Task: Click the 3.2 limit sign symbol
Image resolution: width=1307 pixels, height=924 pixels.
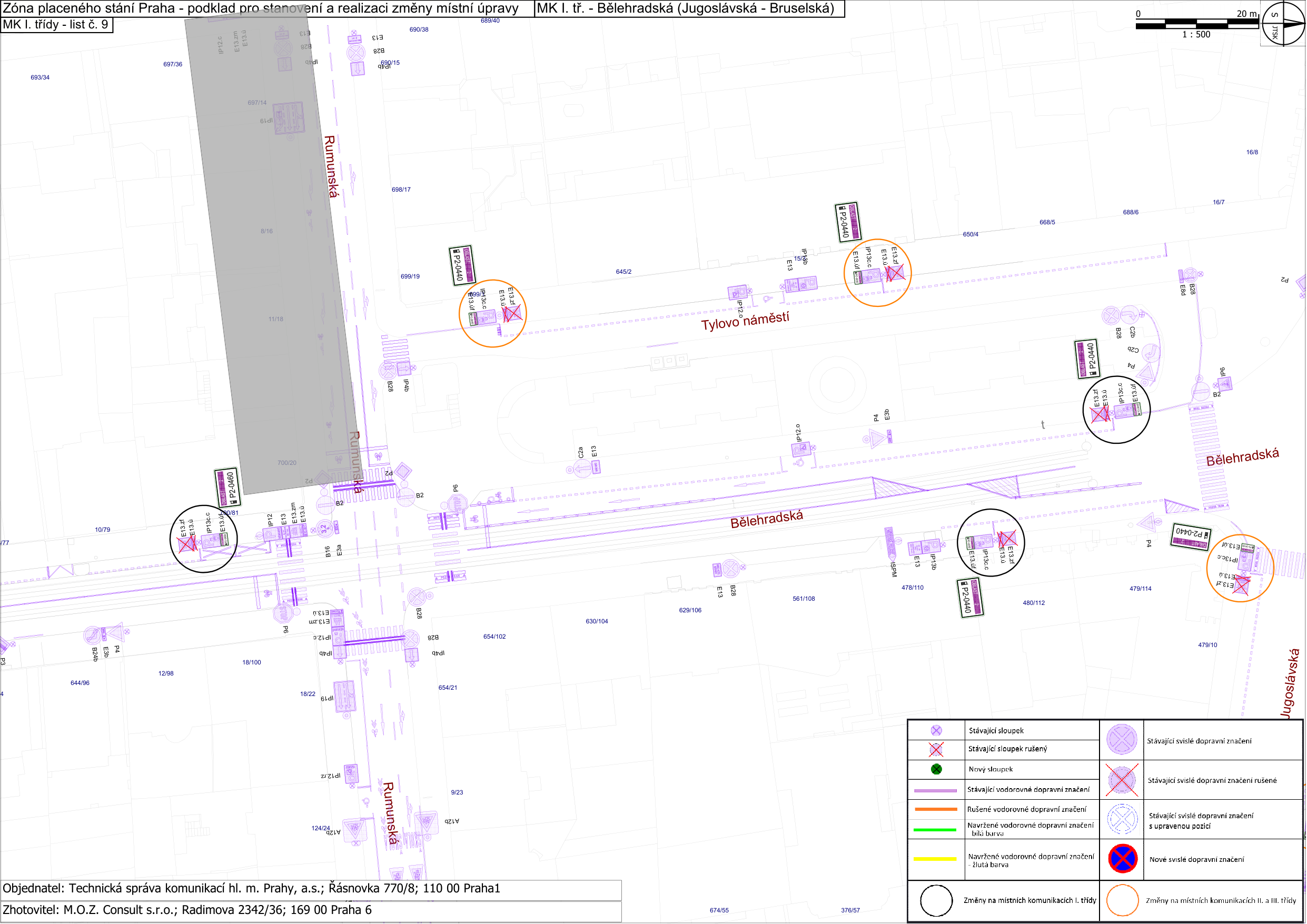Action: pos(324,529)
